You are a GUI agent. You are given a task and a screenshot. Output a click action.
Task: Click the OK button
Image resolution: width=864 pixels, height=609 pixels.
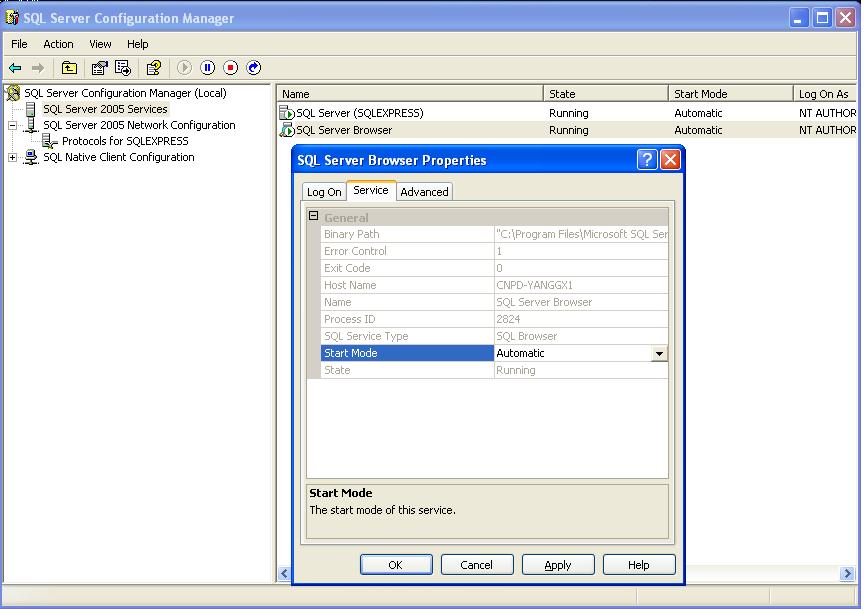point(395,565)
